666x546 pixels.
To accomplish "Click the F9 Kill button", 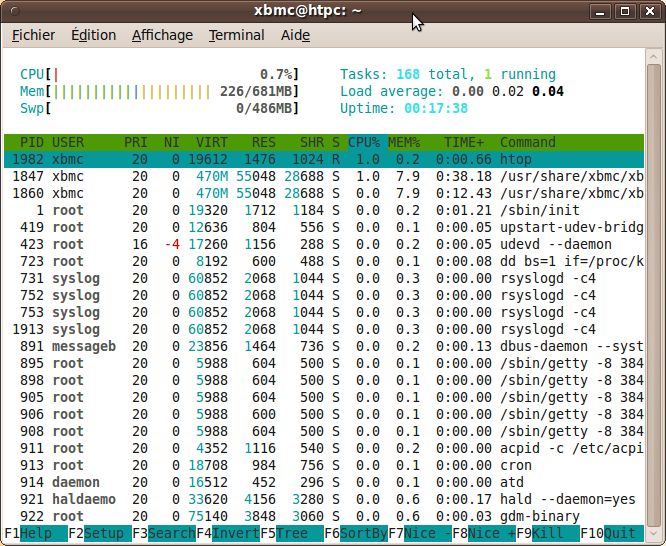I will pos(548,533).
